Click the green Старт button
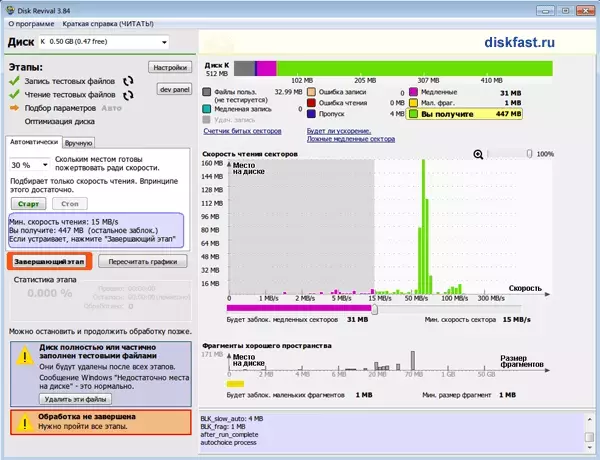Viewport: 600px width, 460px height. (29, 204)
